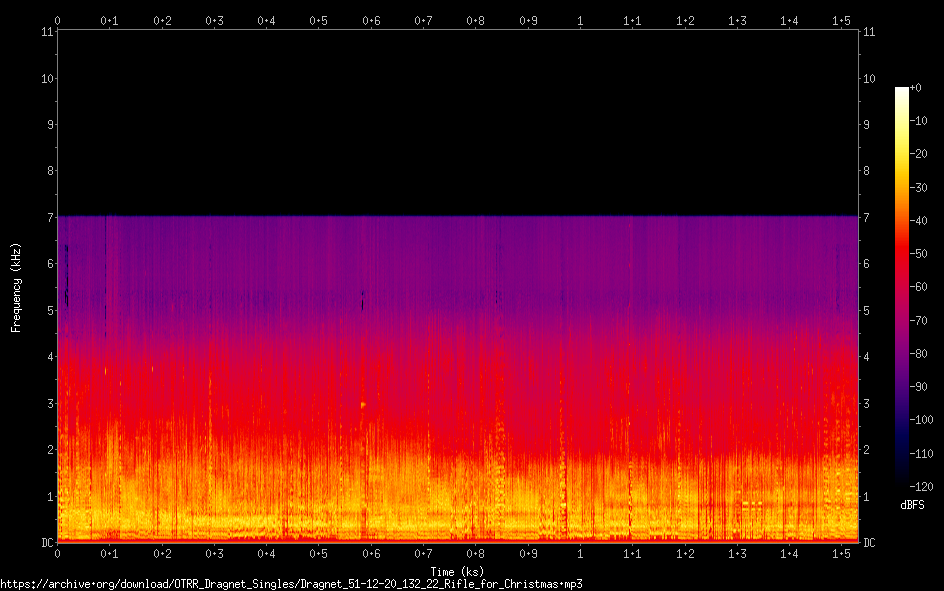Click the 3 kHz tick label on the left axis
The height and width of the screenshot is (591, 944).
pyautogui.click(x=48, y=403)
